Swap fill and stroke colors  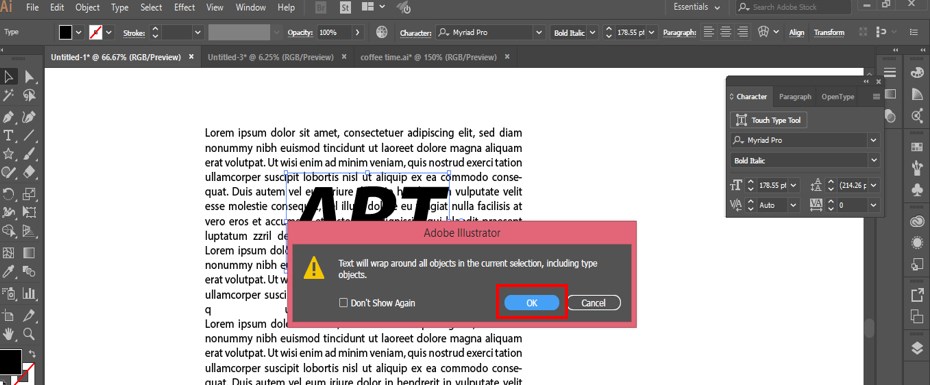click(32, 354)
